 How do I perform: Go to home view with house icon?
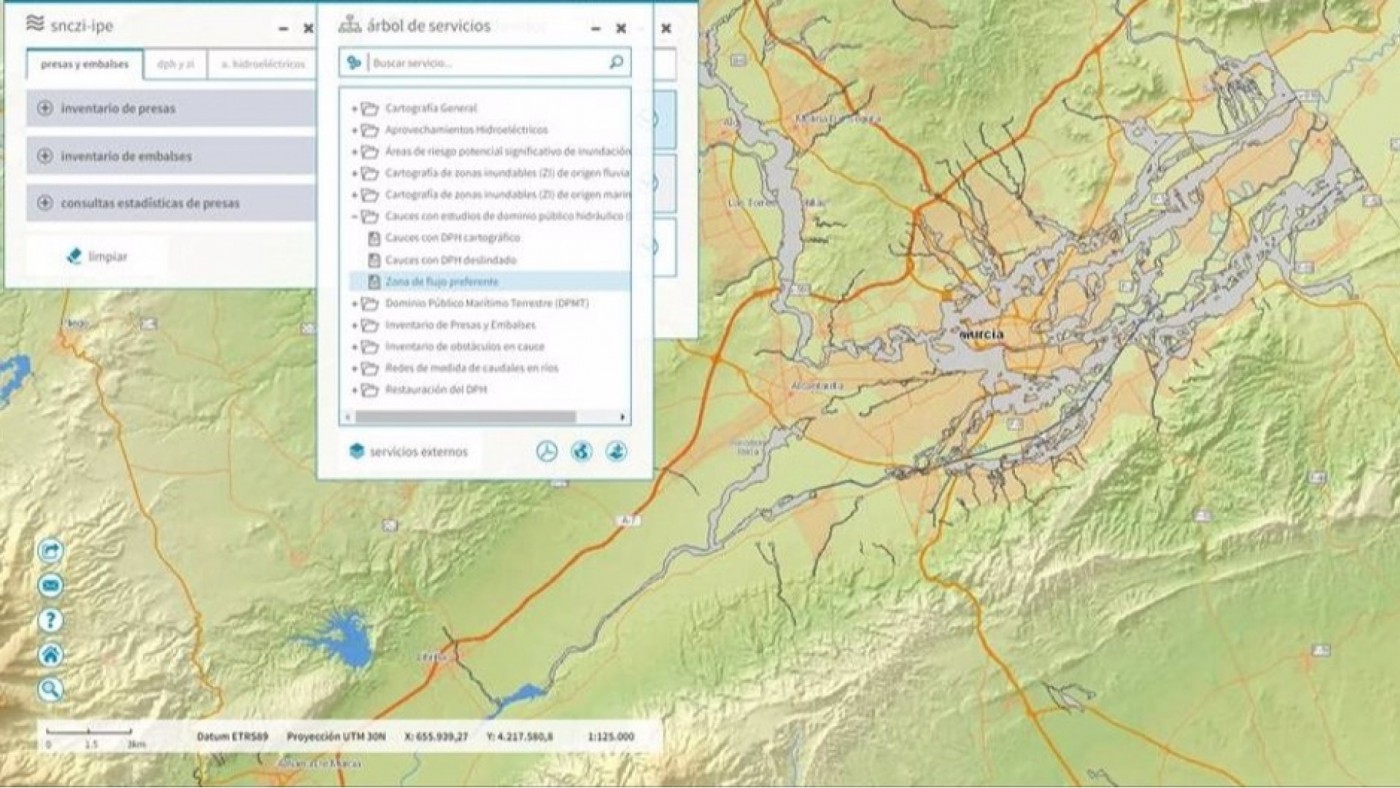50,655
